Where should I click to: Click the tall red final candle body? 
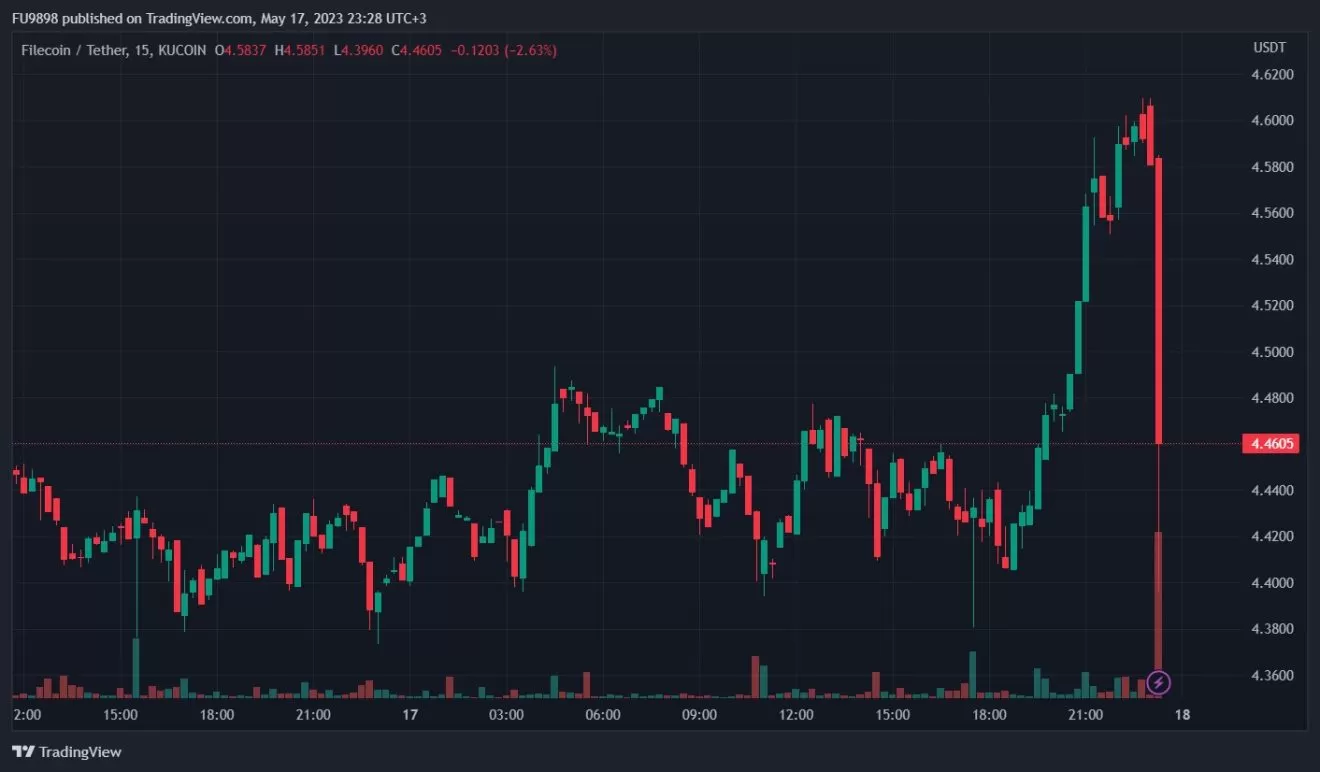point(1158,300)
